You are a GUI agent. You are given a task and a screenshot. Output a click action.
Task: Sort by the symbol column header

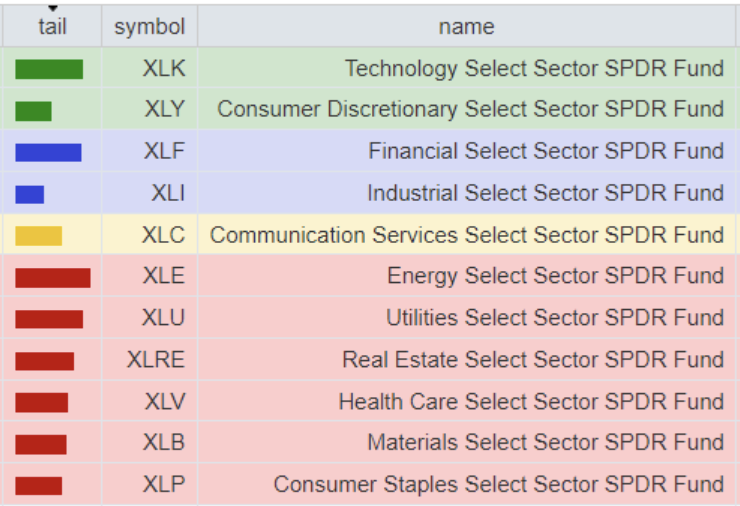tap(149, 27)
